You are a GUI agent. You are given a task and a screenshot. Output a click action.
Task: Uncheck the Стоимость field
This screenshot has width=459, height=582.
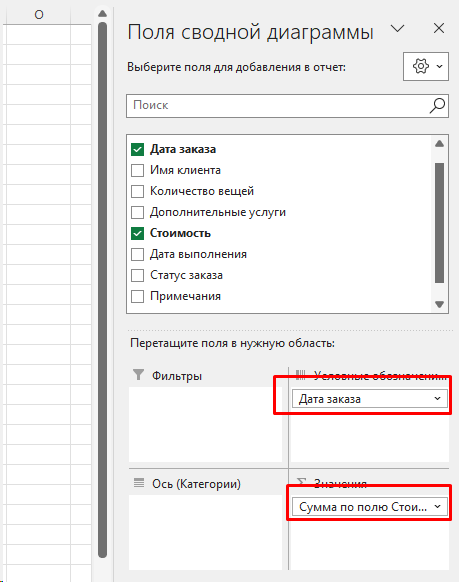click(137, 233)
